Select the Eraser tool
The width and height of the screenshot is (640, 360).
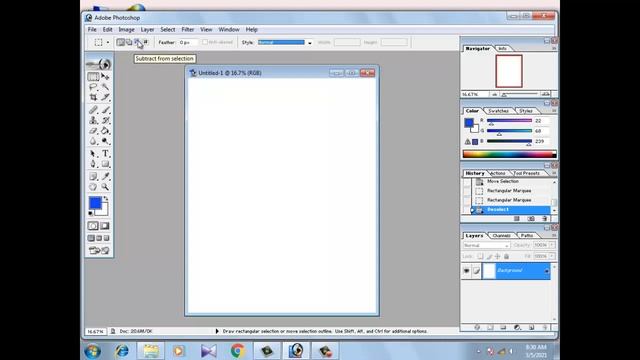pyautogui.click(x=93, y=131)
